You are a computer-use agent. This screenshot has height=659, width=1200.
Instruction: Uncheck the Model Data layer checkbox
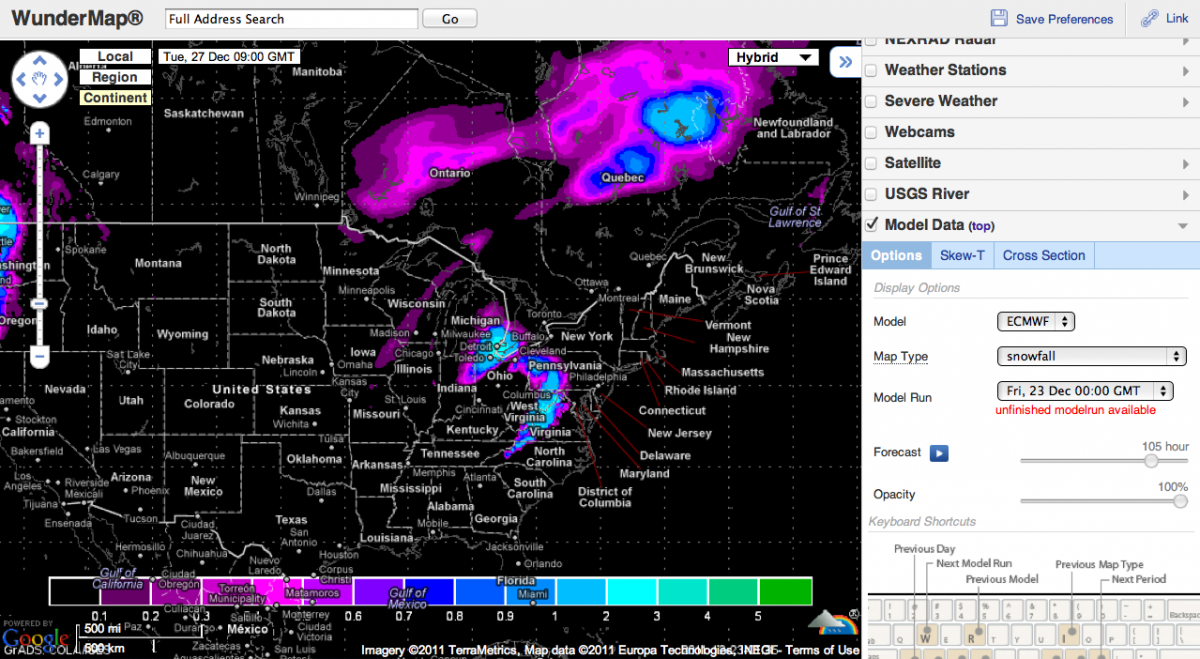click(x=871, y=225)
